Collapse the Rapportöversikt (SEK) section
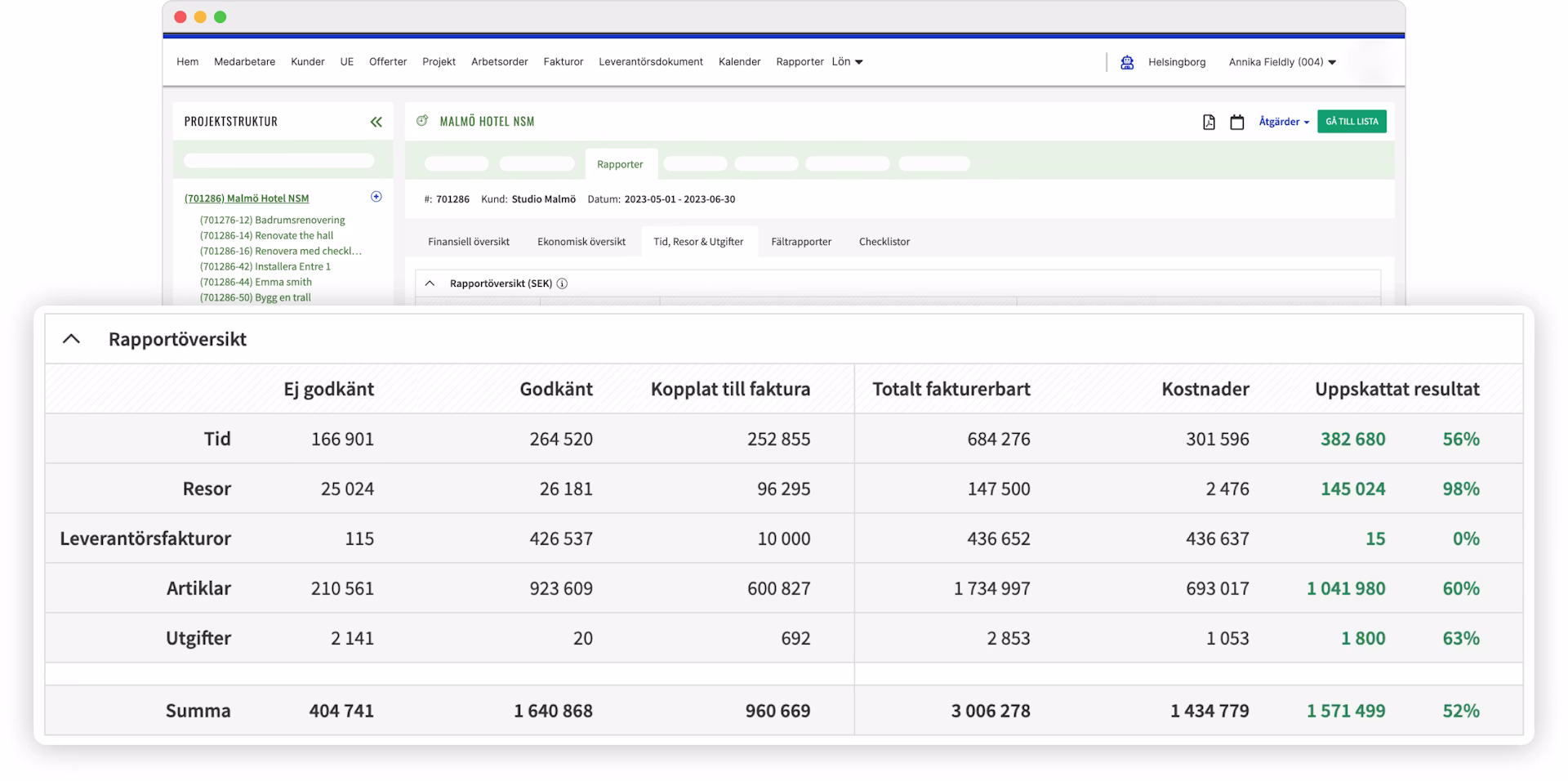1568x781 pixels. click(x=430, y=283)
